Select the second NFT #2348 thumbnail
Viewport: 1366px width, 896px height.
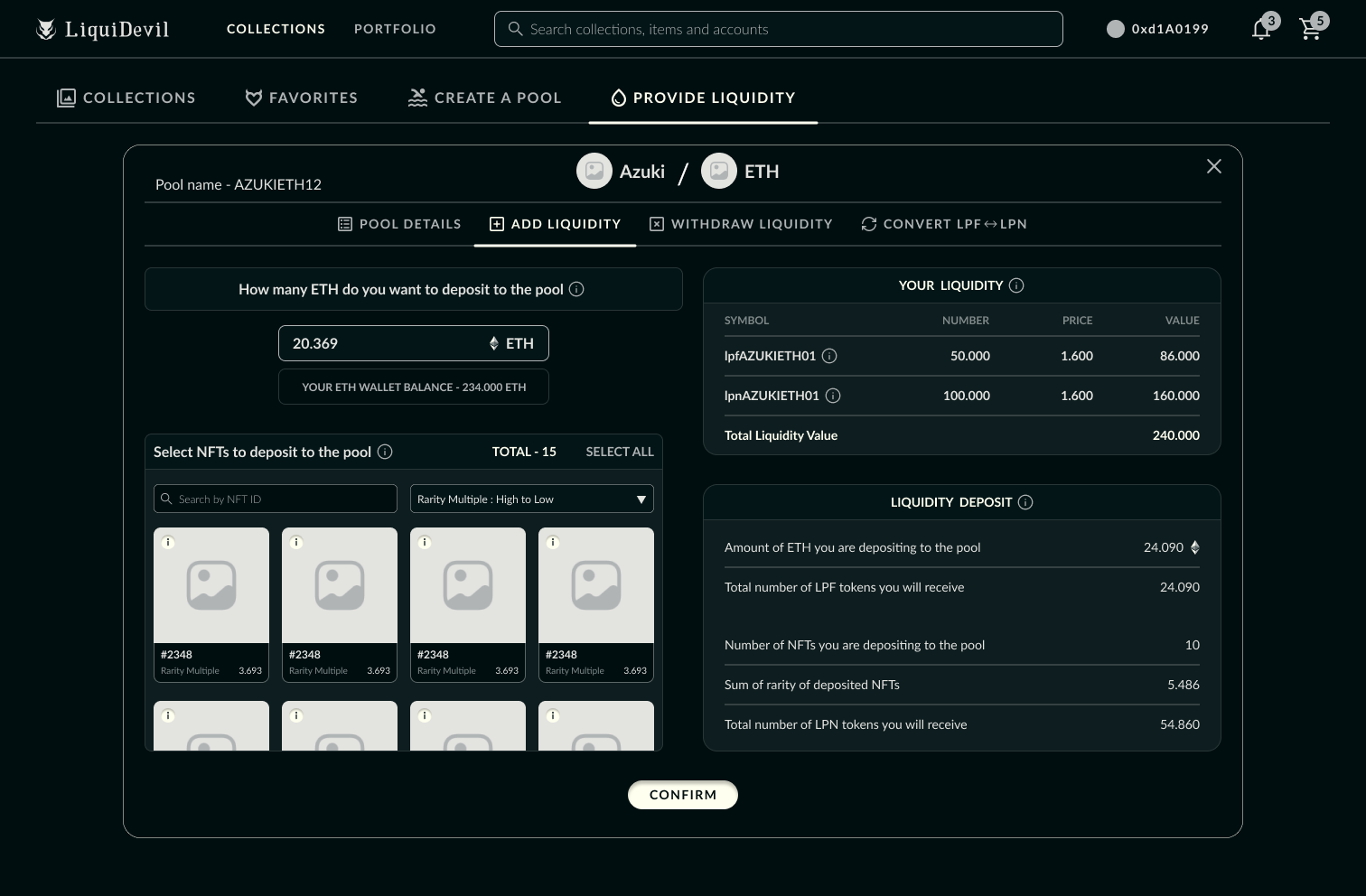coord(340,585)
